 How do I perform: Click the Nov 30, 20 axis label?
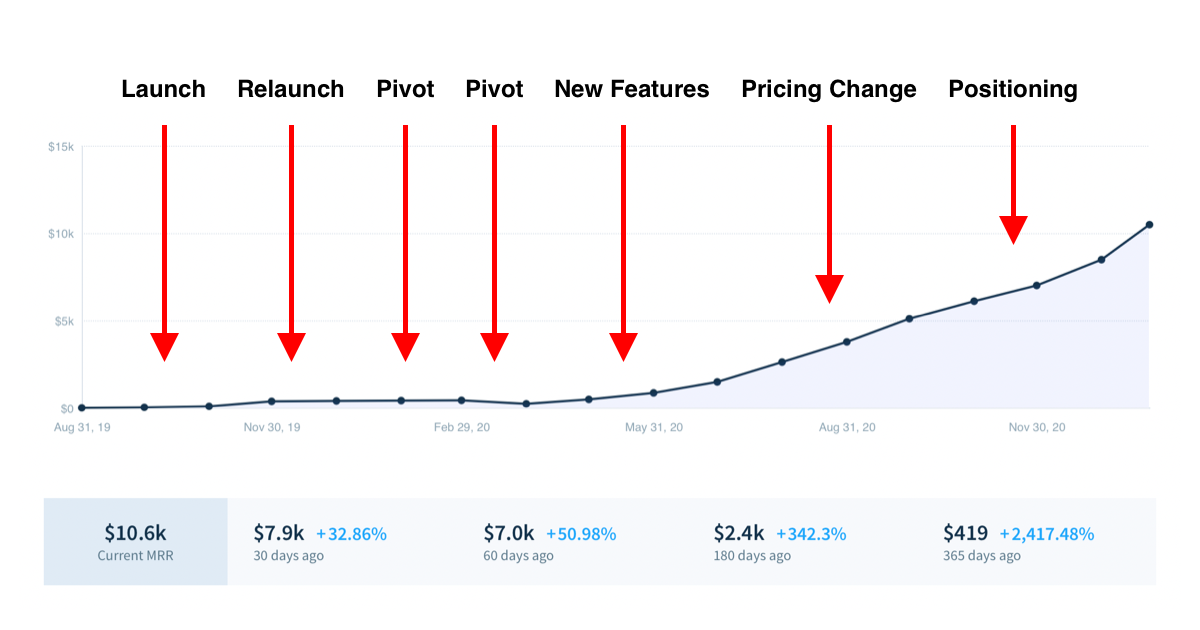(x=1037, y=428)
